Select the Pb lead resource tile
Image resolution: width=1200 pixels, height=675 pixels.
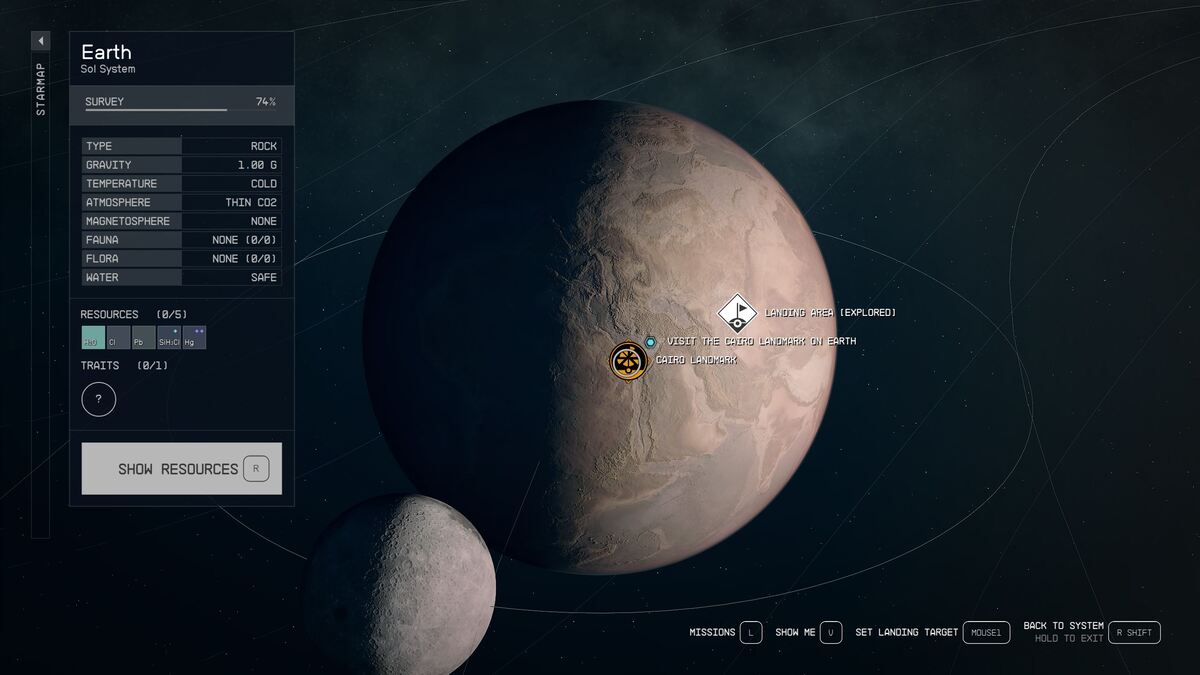(x=143, y=338)
